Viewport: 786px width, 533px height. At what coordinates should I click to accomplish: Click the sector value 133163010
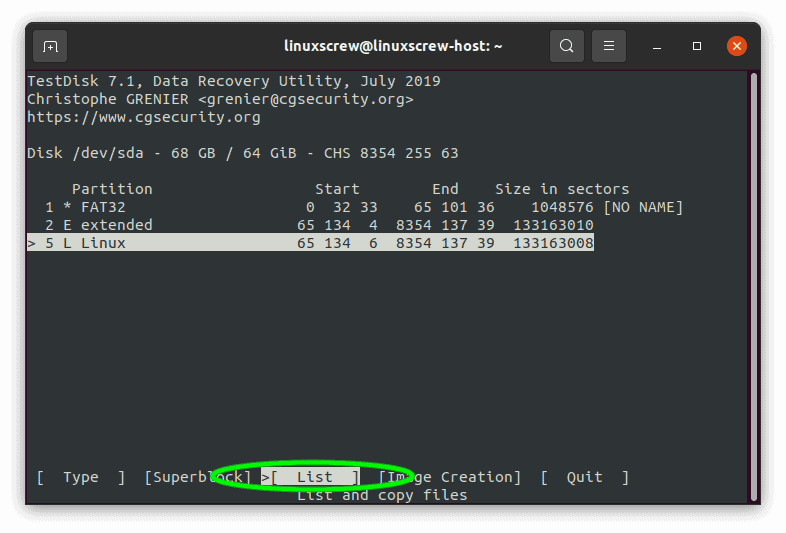pyautogui.click(x=553, y=225)
